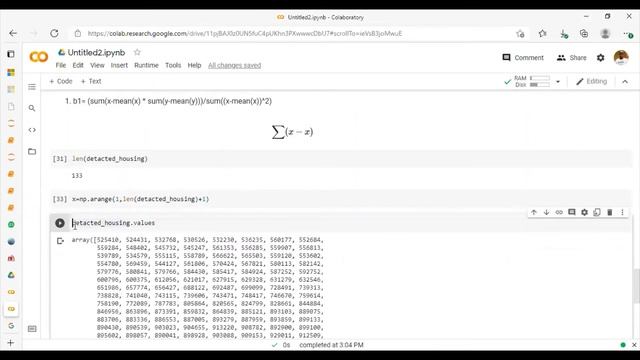Open the Runtime menu
Viewport: 640px width, 360px height.
pyautogui.click(x=146, y=65)
